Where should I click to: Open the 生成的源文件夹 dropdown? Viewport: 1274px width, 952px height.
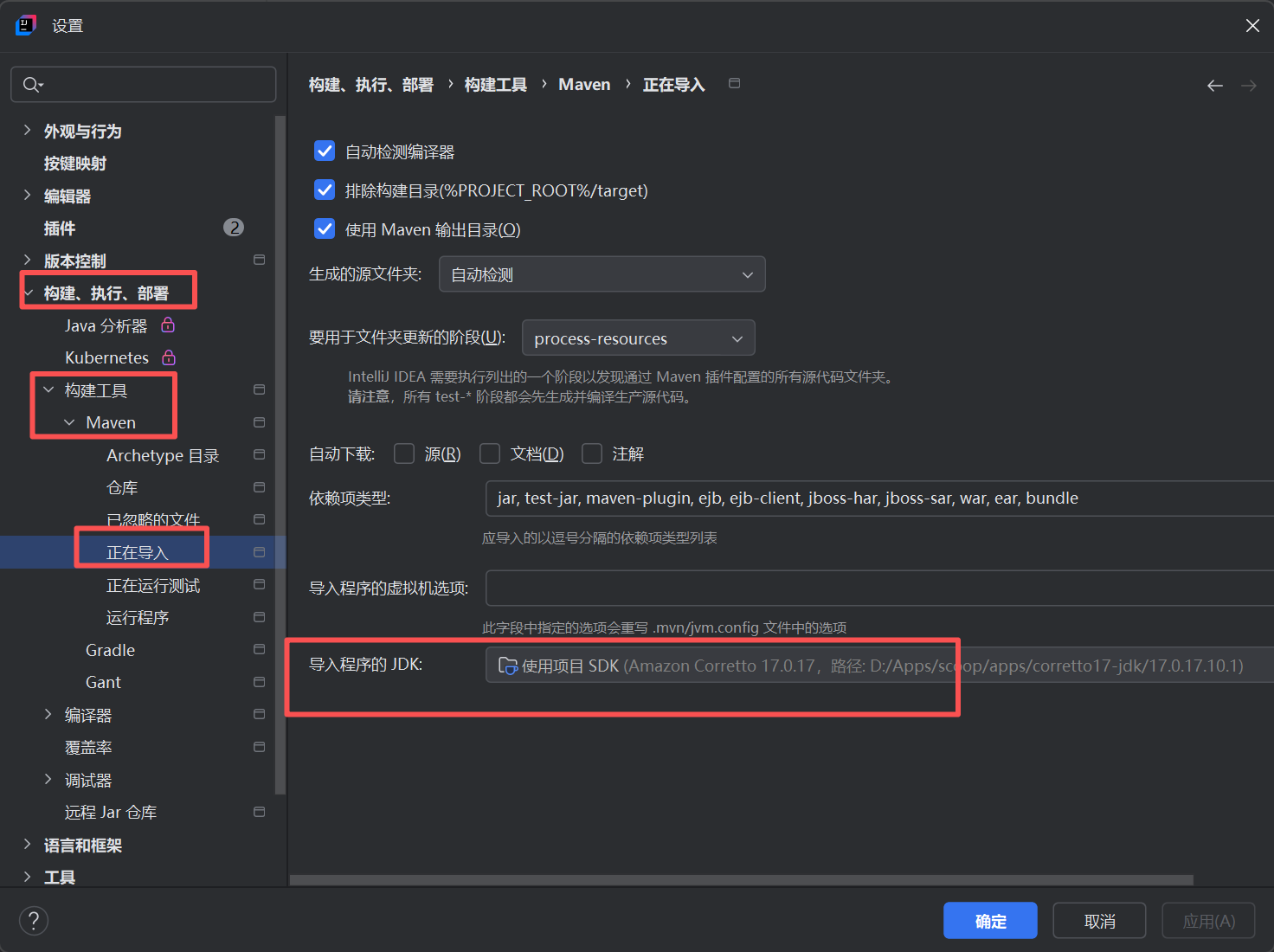[602, 274]
